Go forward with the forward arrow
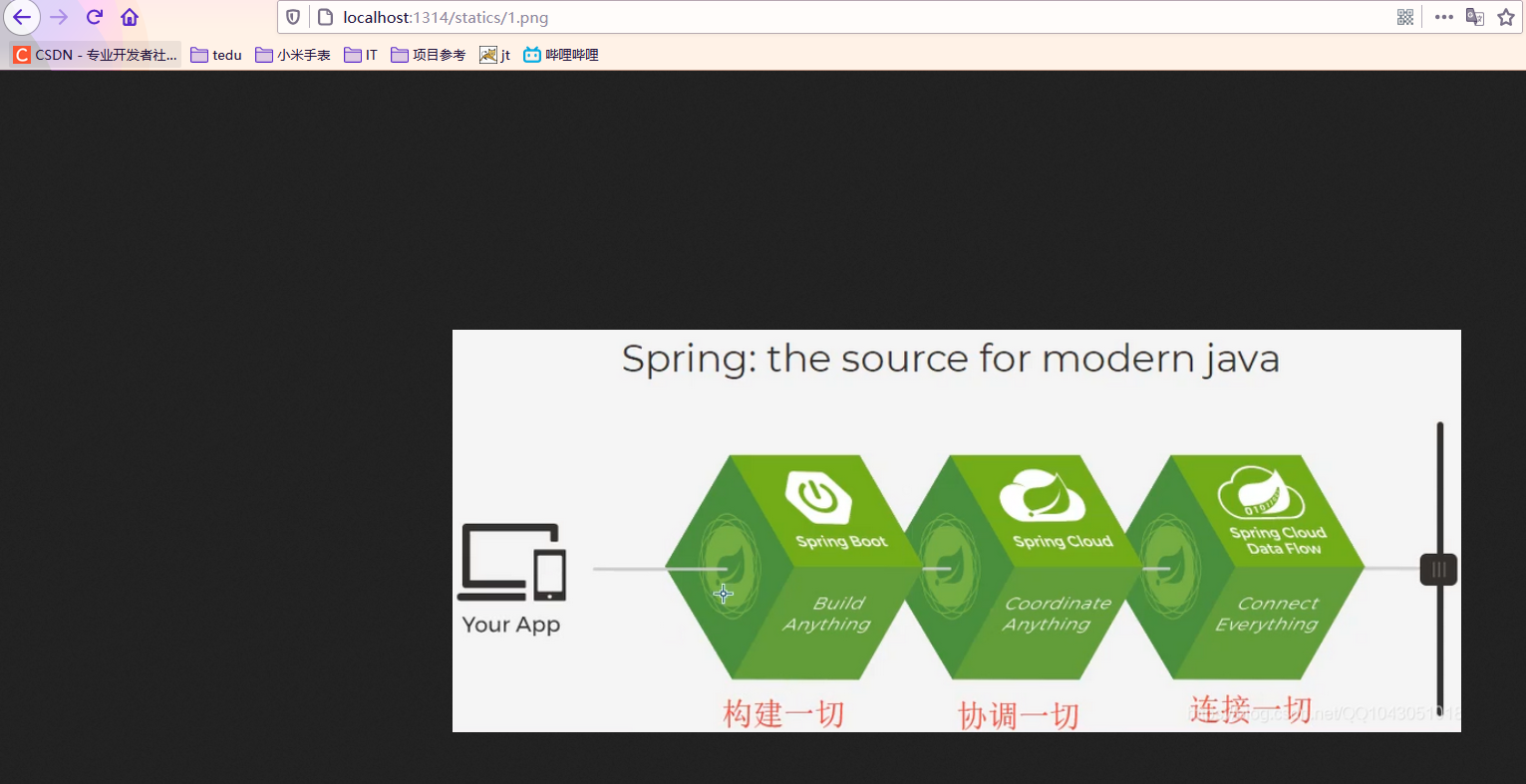The height and width of the screenshot is (784, 1526). 59,17
